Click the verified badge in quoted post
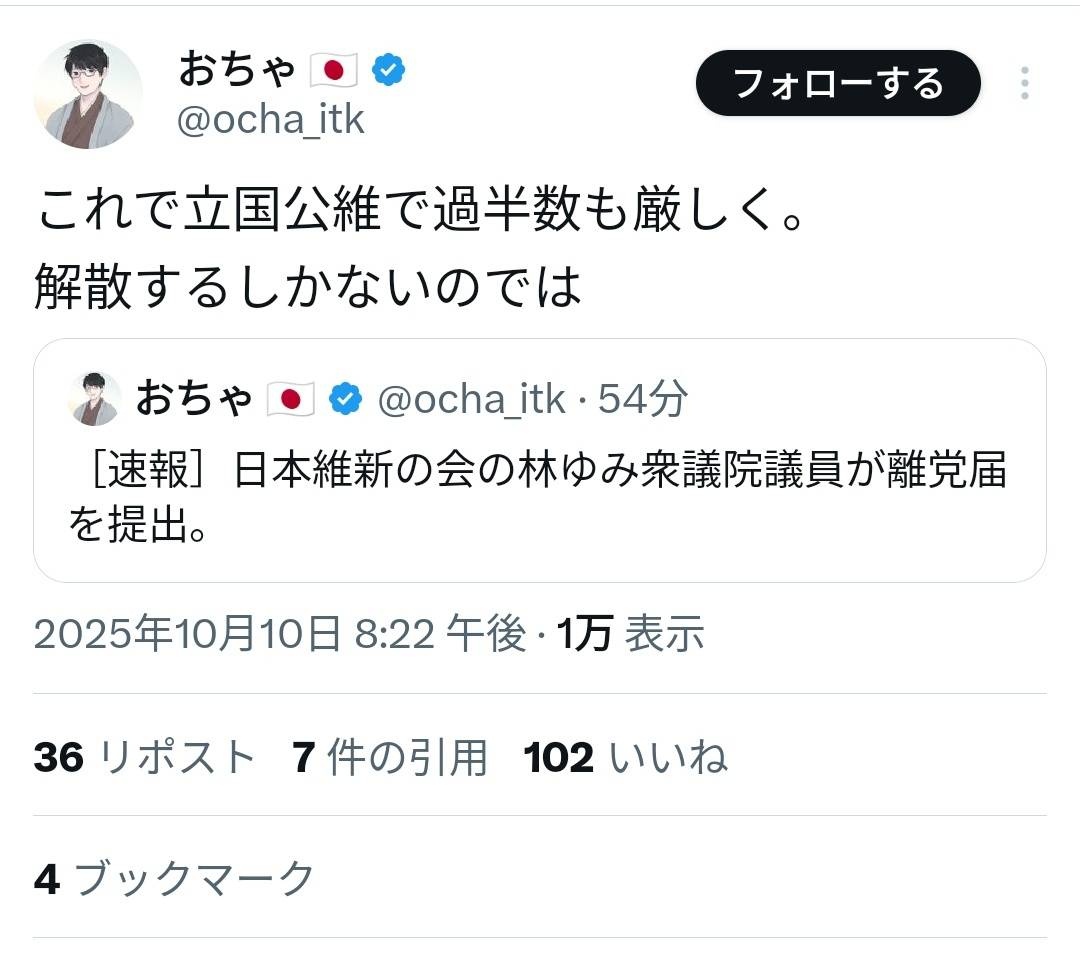1080x953 pixels. pos(346,398)
